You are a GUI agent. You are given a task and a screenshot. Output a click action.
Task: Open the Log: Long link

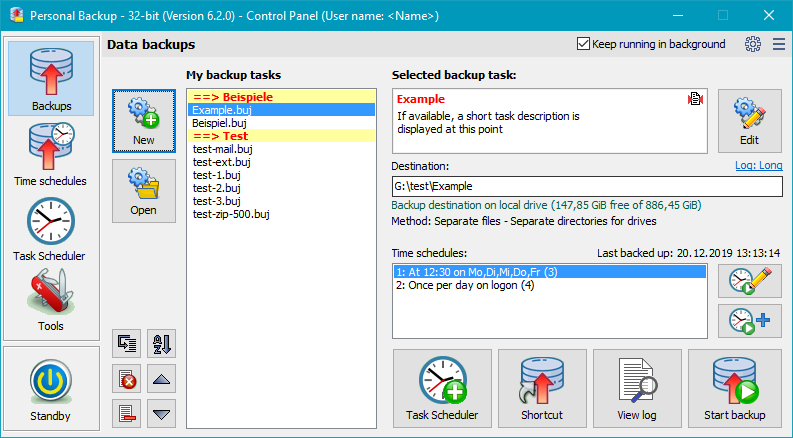pyautogui.click(x=759, y=165)
